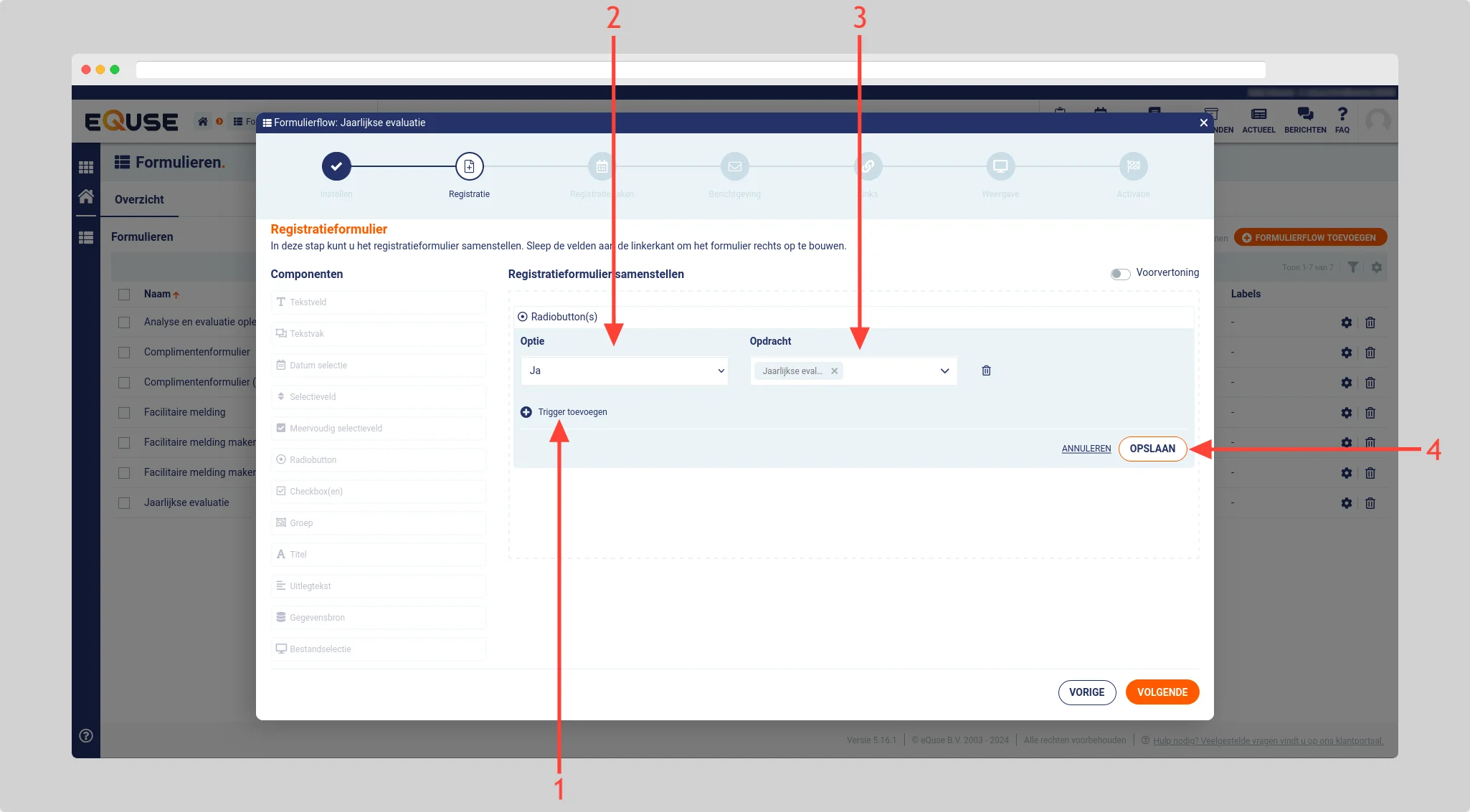Click the trash icon beside Opdracht dropdown
Screen dimensions: 1470x812
(x=986, y=371)
